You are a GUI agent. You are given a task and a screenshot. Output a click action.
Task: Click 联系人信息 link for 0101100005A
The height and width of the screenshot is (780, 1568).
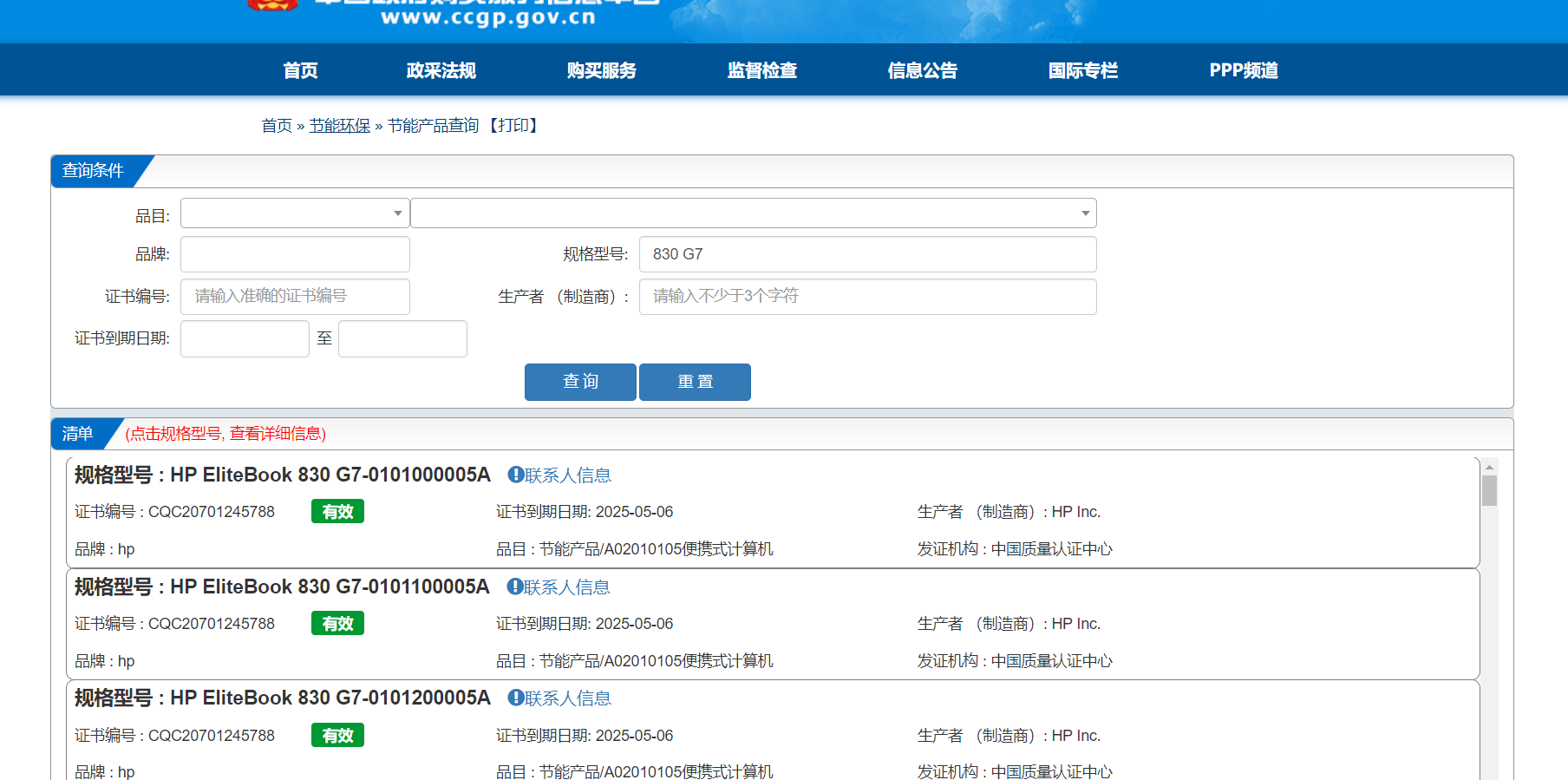click(x=567, y=587)
